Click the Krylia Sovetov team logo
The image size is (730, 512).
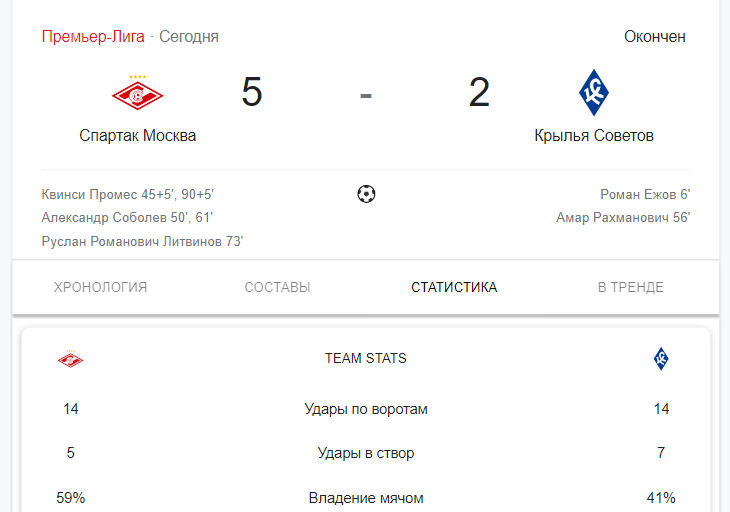pyautogui.click(x=594, y=93)
